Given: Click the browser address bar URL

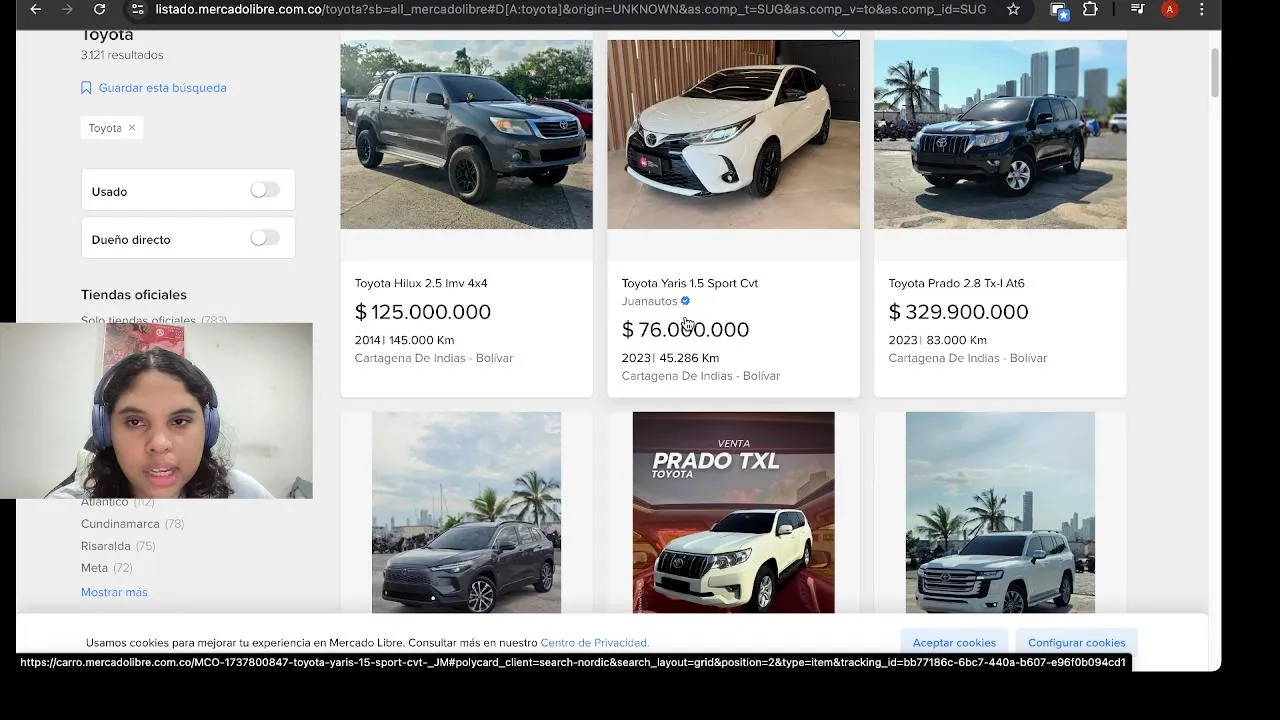Looking at the screenshot, I should pos(570,9).
